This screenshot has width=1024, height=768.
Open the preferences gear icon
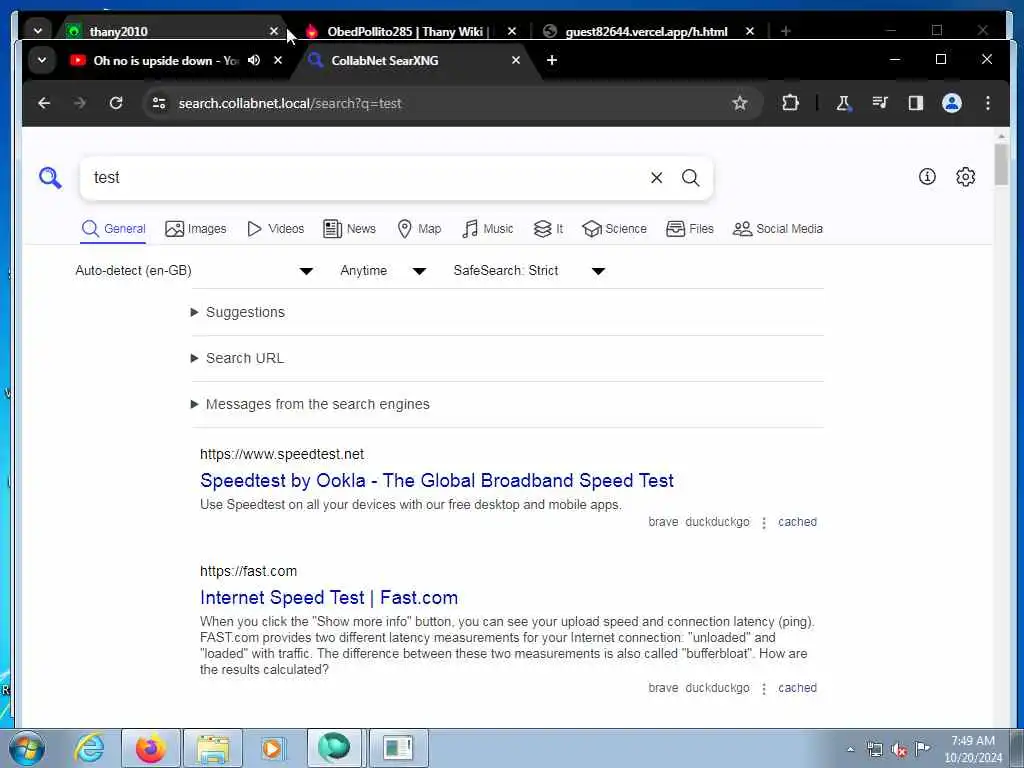point(965,176)
